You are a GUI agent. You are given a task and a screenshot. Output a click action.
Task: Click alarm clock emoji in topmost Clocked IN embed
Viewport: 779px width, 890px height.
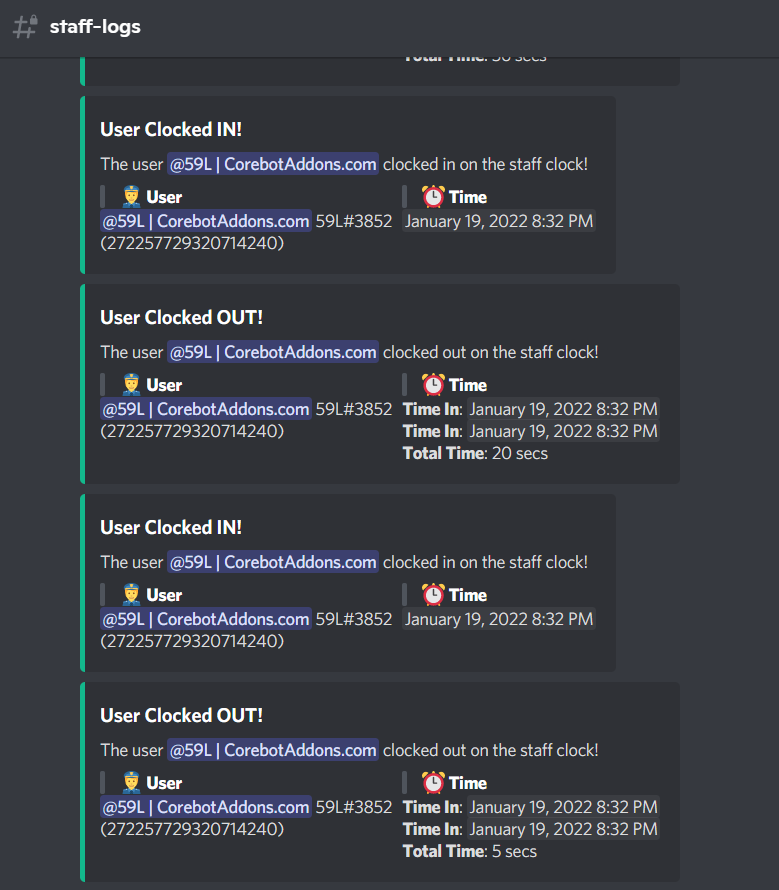coord(433,197)
